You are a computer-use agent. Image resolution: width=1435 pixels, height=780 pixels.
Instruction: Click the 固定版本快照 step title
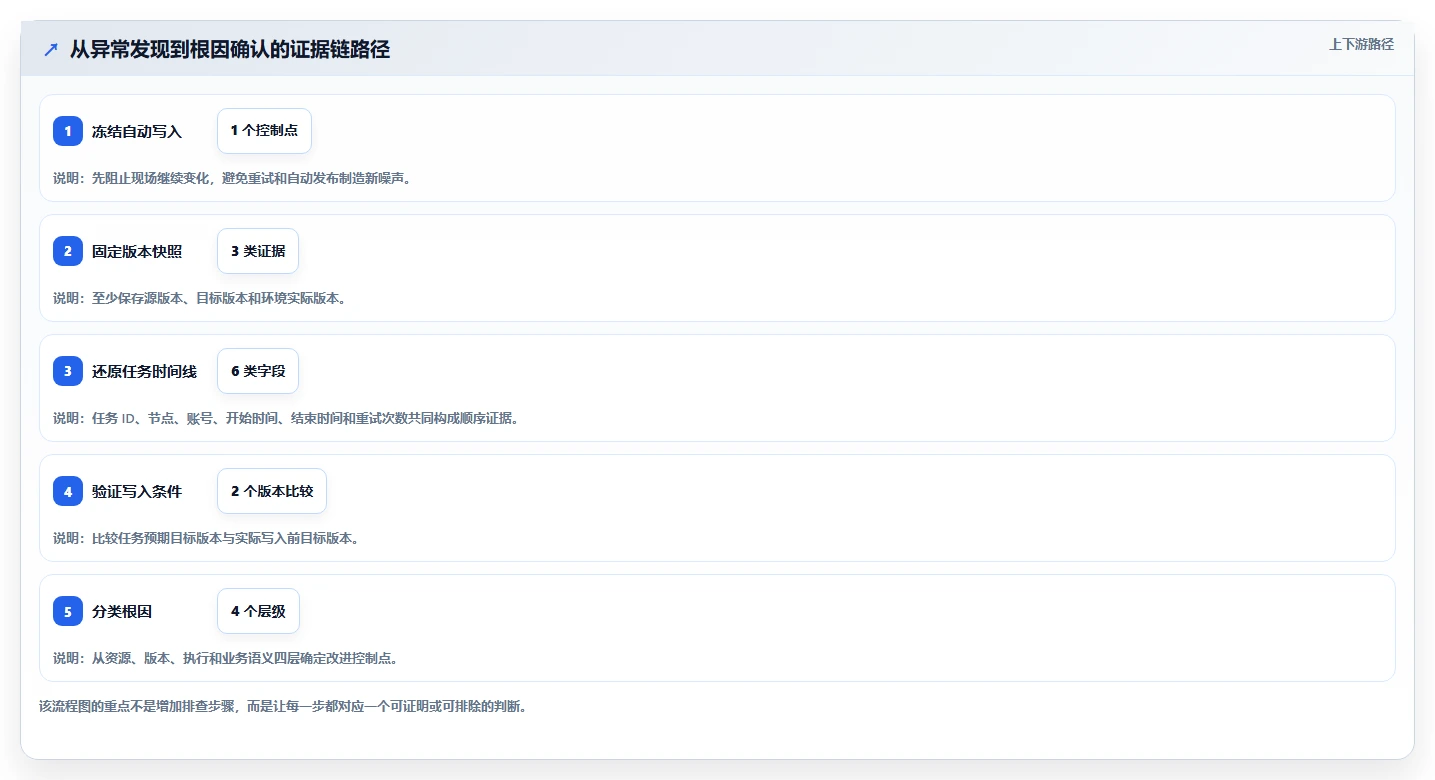pos(137,251)
